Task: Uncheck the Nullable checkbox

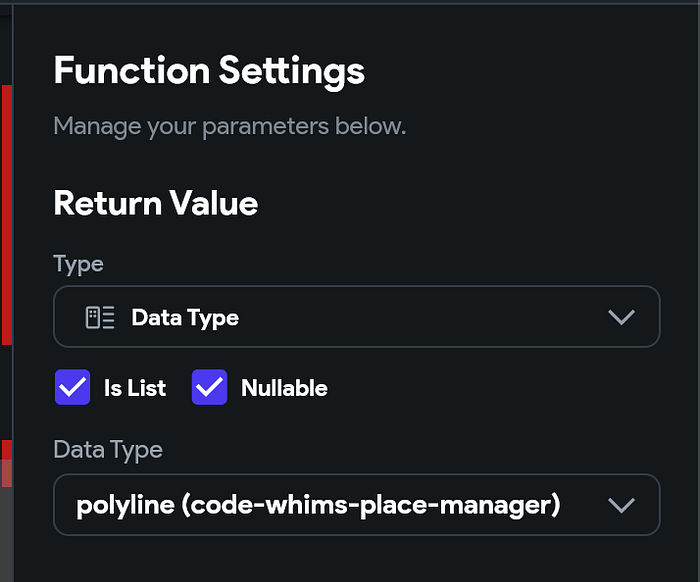Action: (210, 388)
